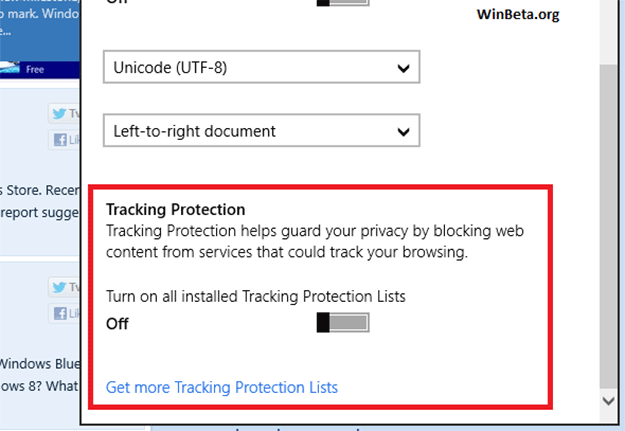Click the Tracking Protection heading
The image size is (625, 431).
175,210
